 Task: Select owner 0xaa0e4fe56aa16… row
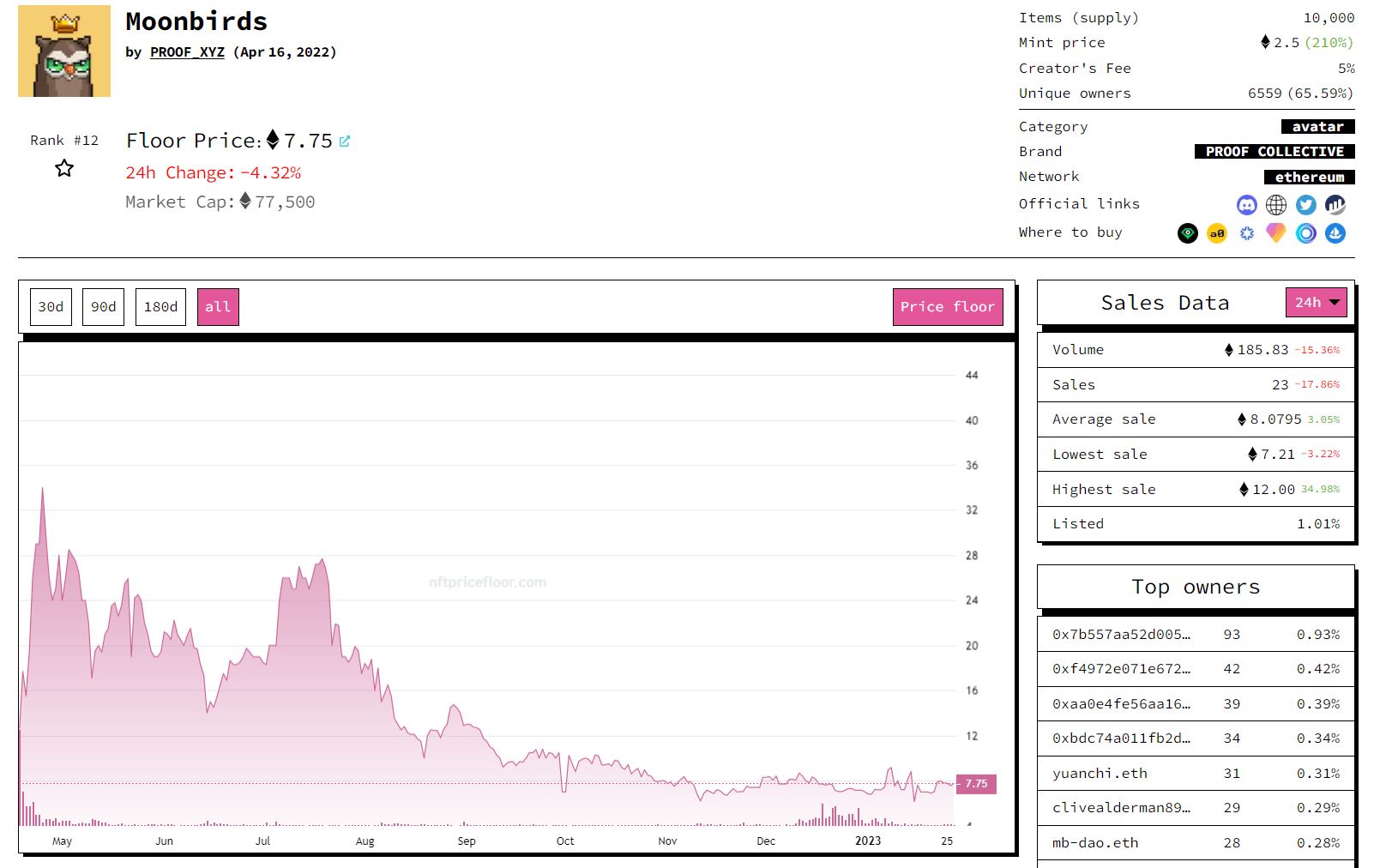pos(1196,704)
